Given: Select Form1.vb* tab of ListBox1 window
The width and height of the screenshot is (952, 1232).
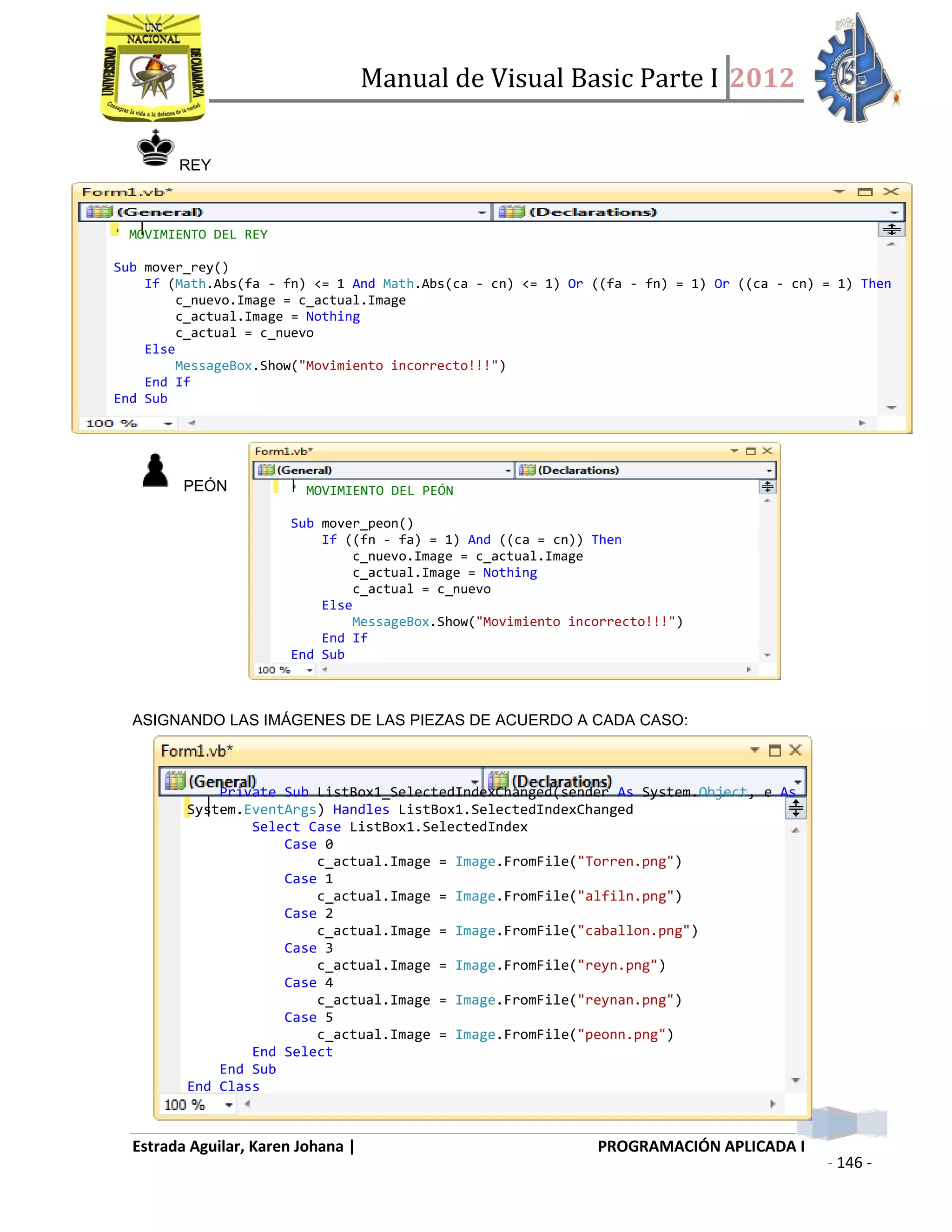Looking at the screenshot, I should click(x=196, y=751).
